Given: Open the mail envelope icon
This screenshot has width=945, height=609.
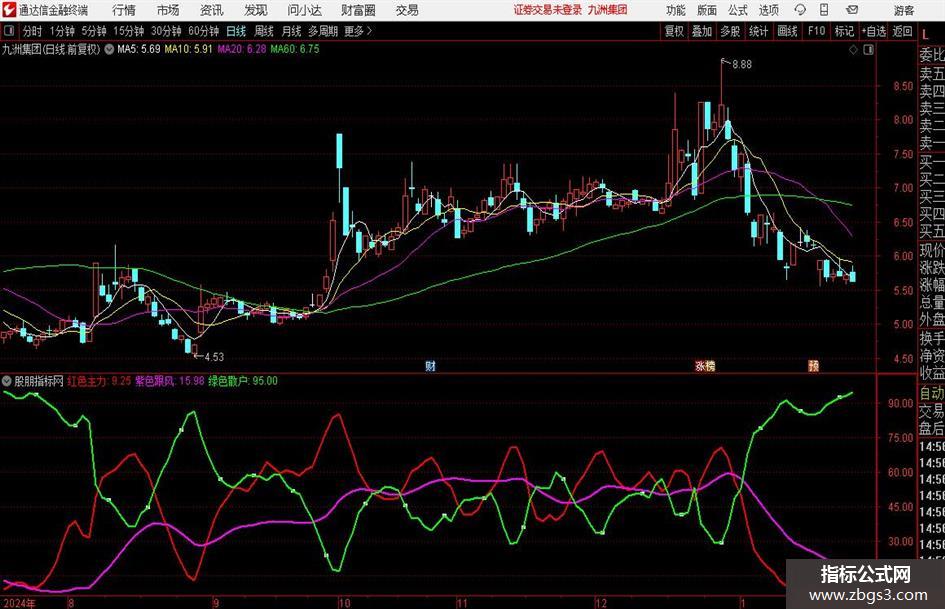Looking at the screenshot, I should [x=852, y=10].
